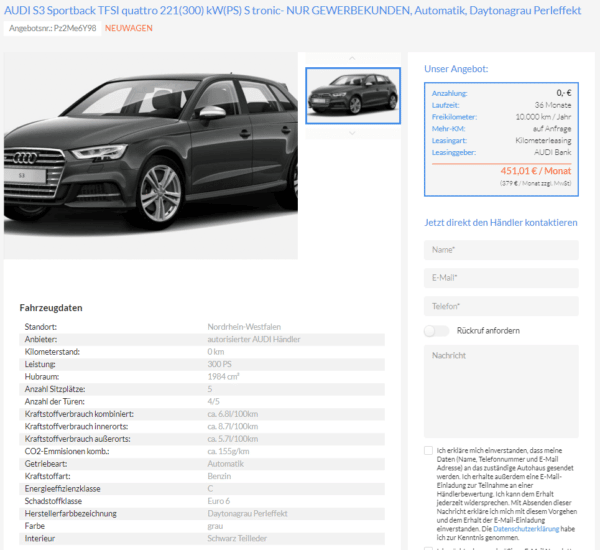Click the Unser Angebot heading
600x550 pixels.
coord(456,69)
